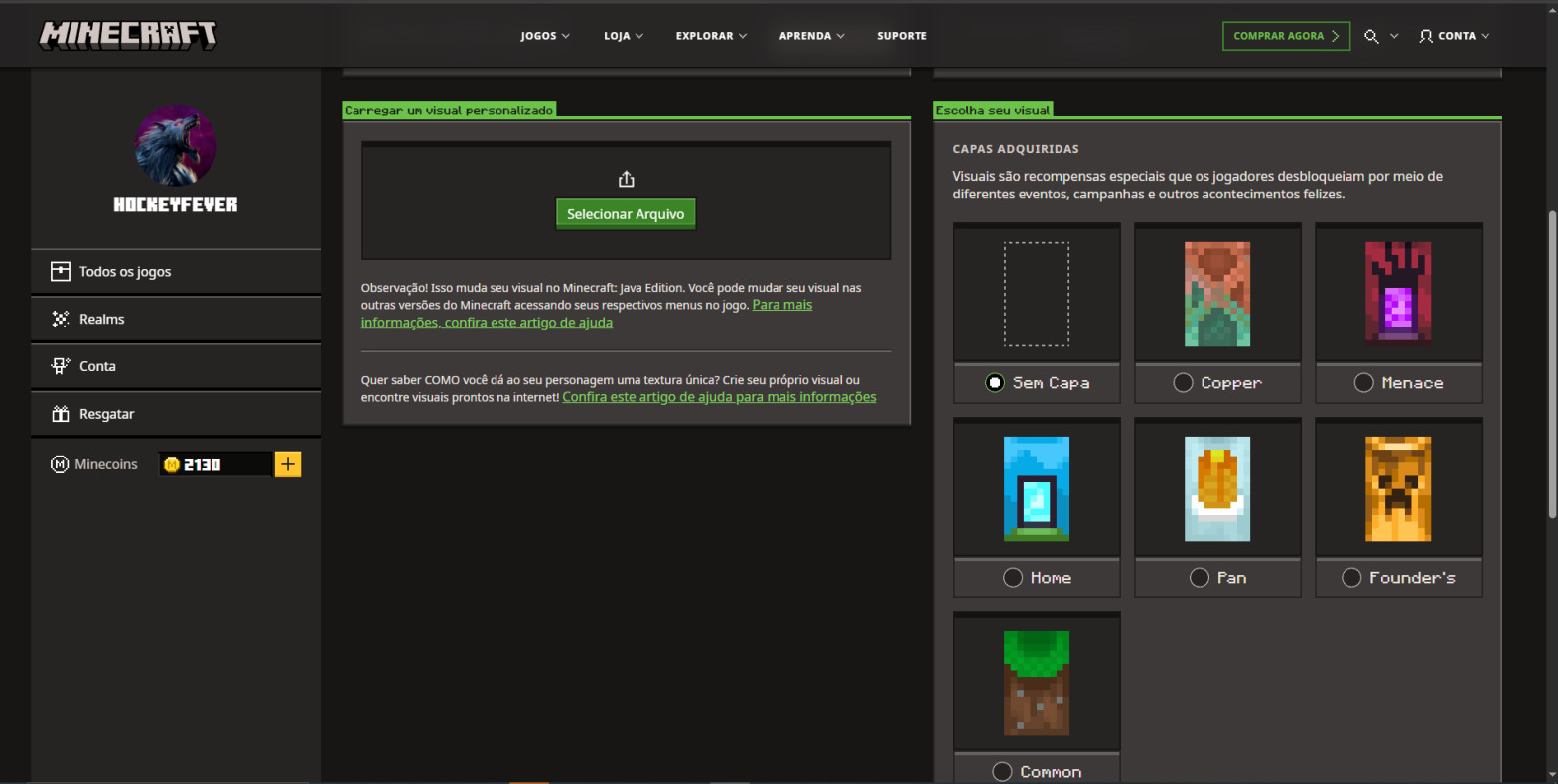Click the Founder's cape thumbnail

[1398, 488]
